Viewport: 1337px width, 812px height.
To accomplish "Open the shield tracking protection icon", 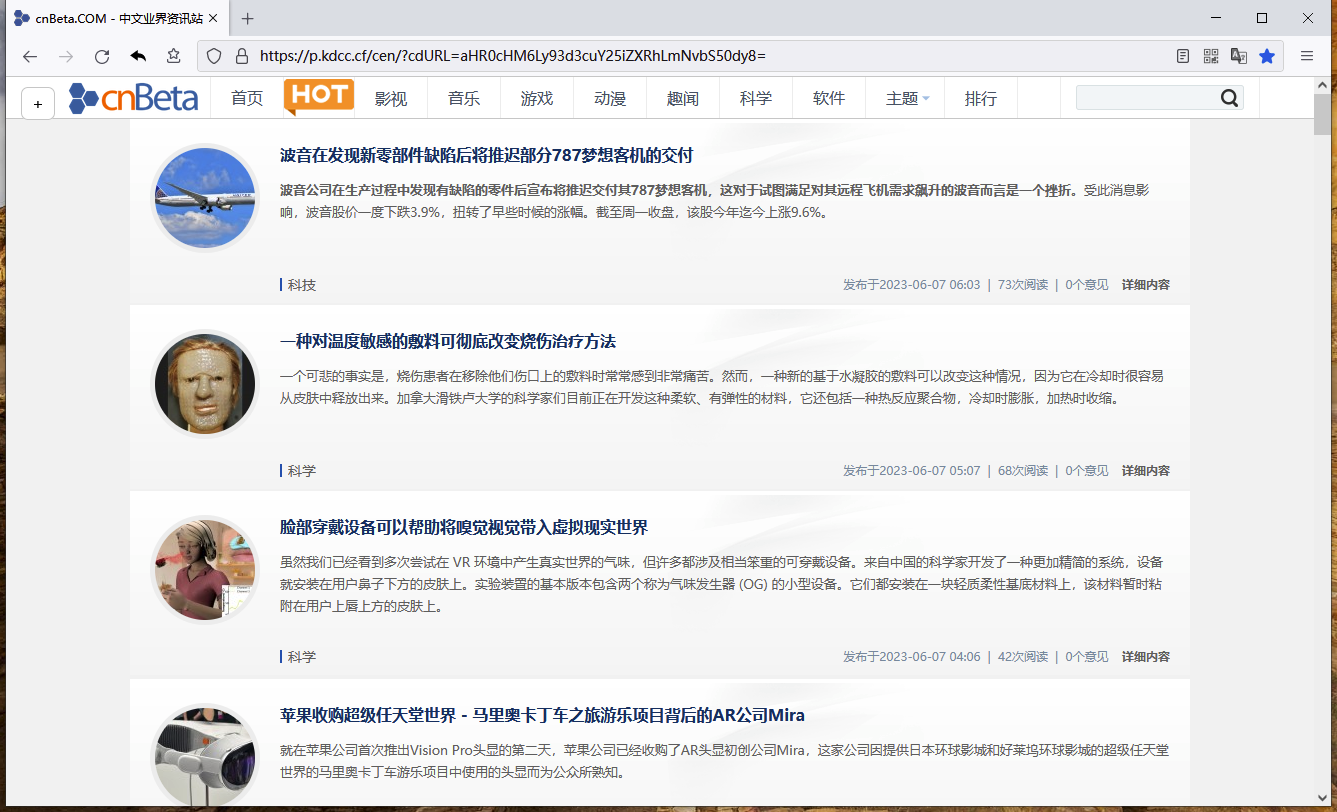I will (x=214, y=56).
